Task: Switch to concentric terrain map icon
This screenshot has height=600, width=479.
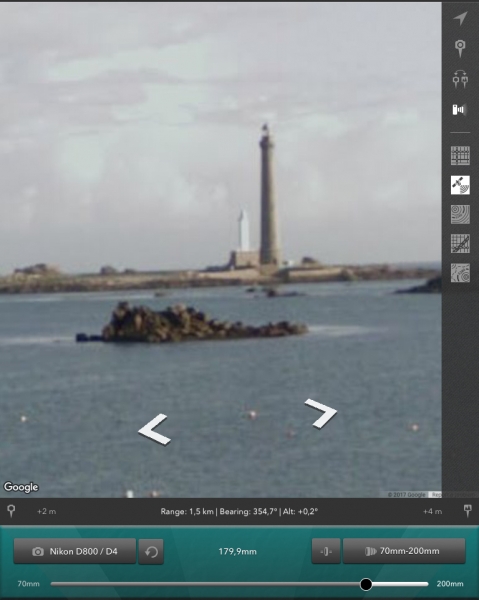Action: [460, 214]
